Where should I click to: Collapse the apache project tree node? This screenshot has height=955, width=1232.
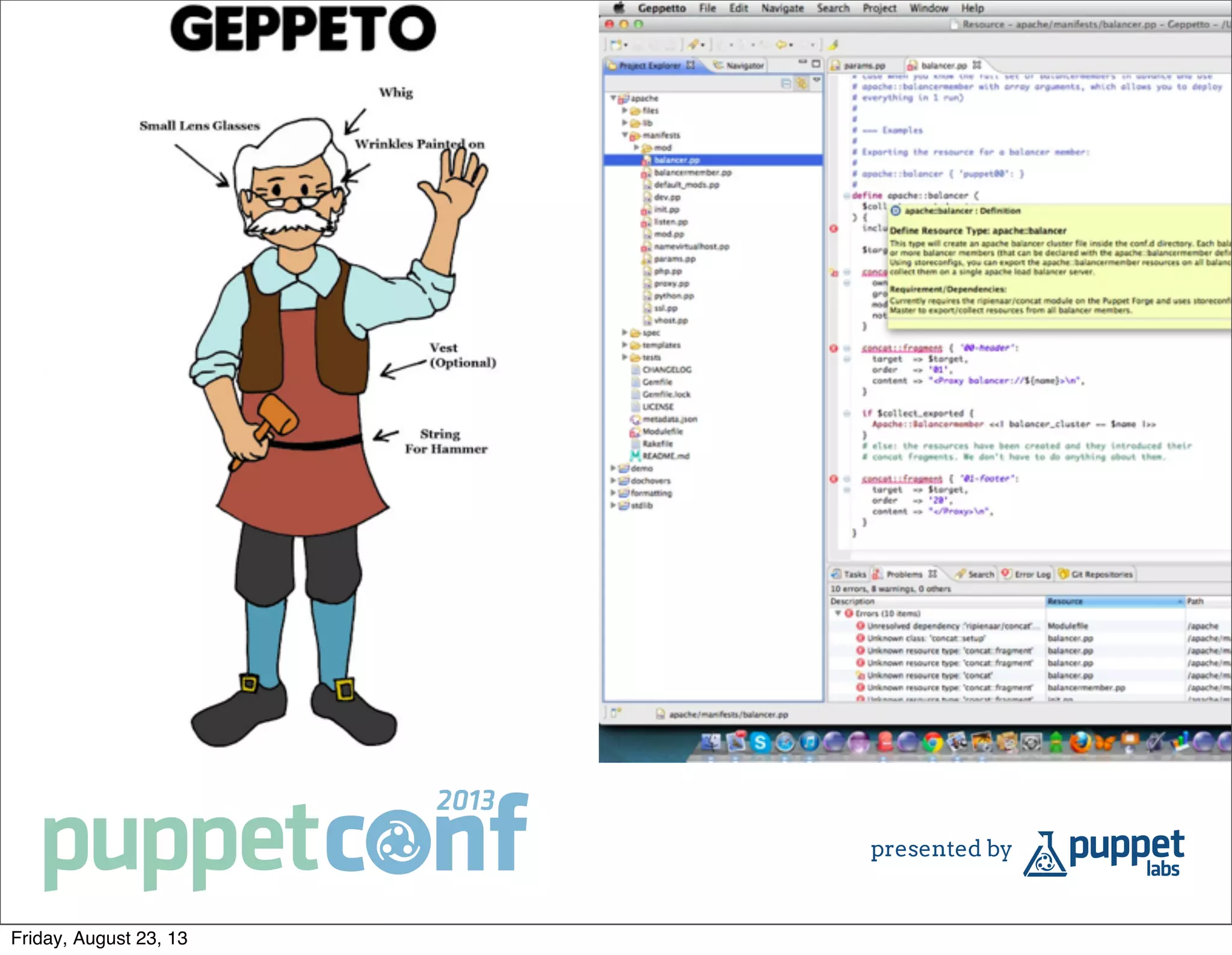[x=613, y=97]
